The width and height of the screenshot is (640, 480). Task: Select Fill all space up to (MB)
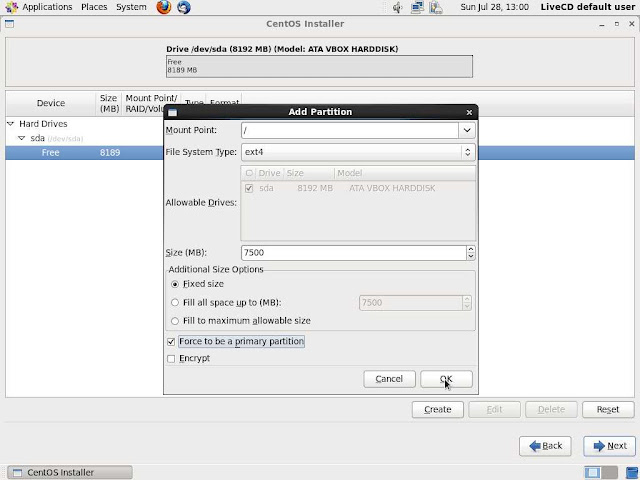click(175, 302)
